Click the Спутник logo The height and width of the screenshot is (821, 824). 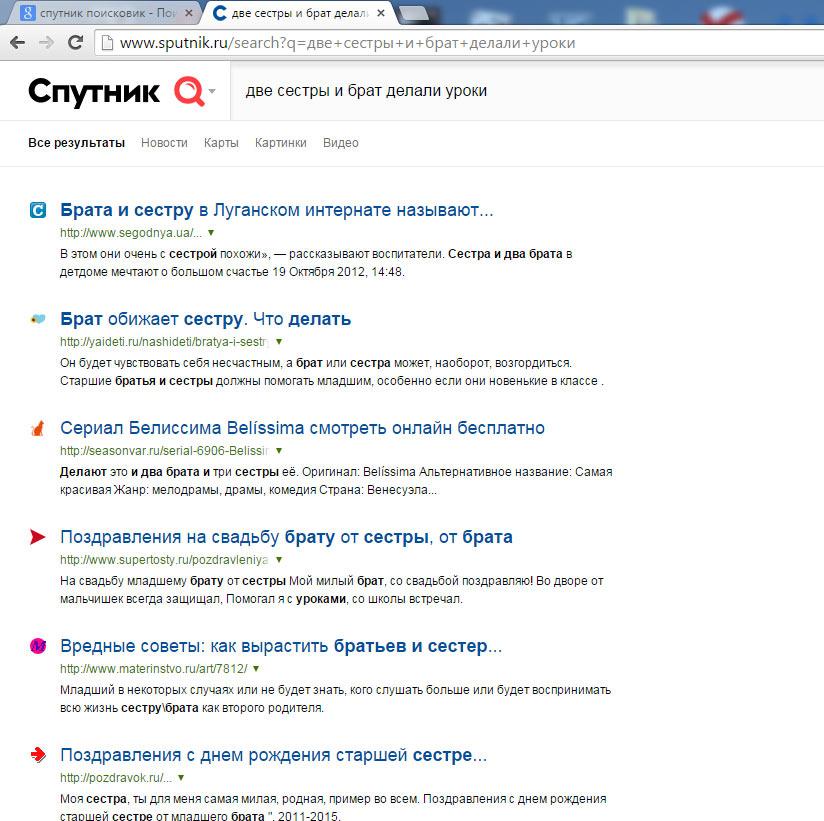tap(94, 91)
